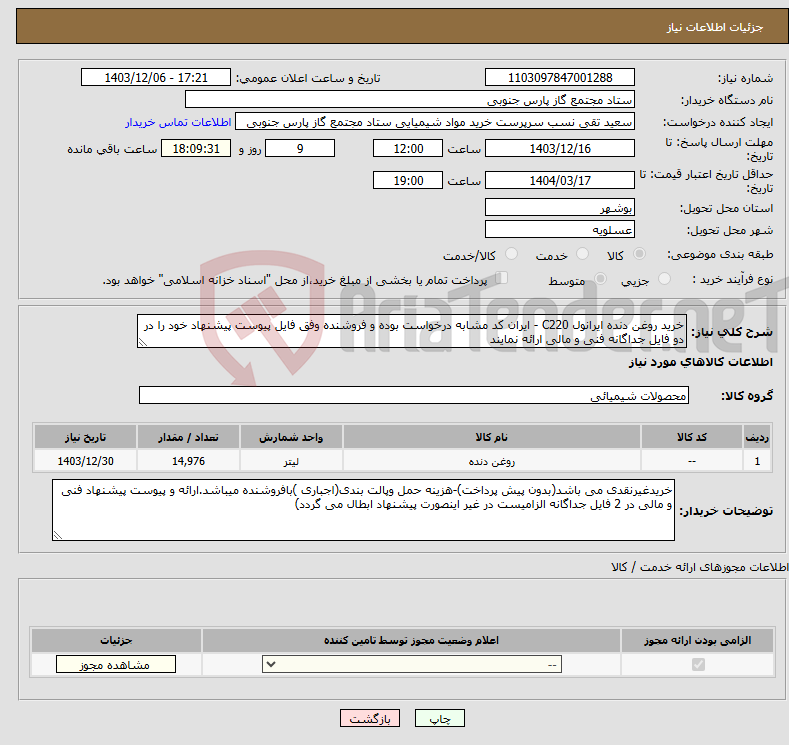Choose the جزیی purchase type radio
The image size is (789, 745).
coord(664,279)
